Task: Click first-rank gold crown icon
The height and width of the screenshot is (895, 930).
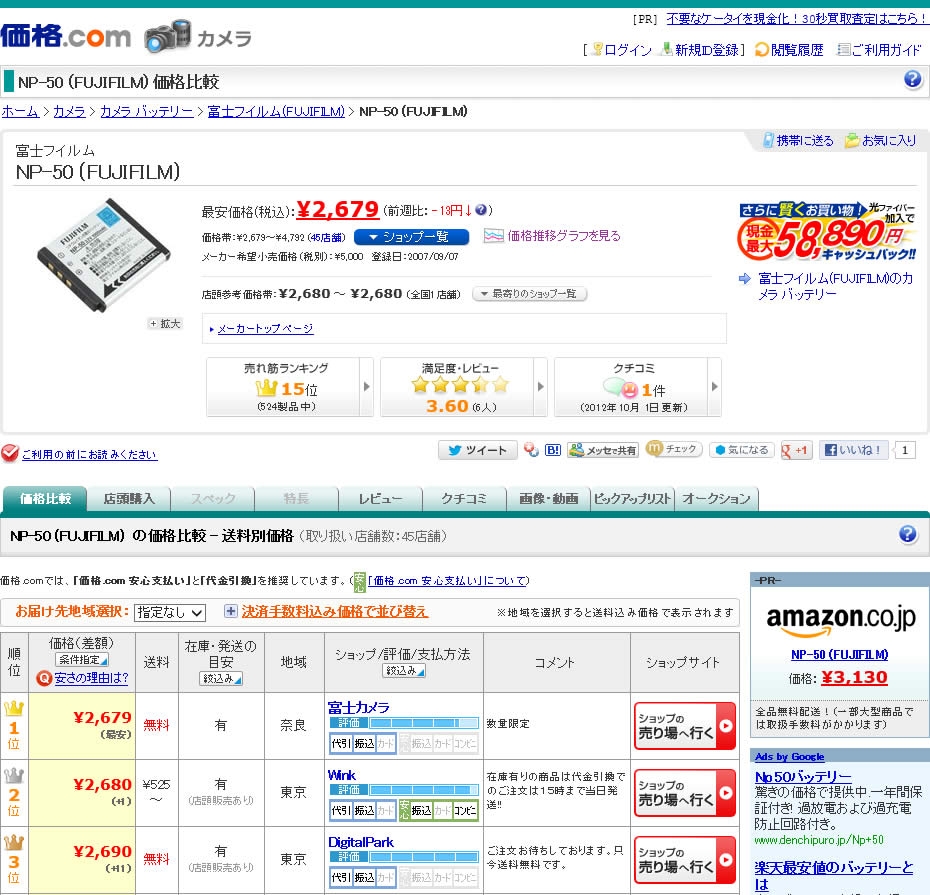Action: (14, 708)
